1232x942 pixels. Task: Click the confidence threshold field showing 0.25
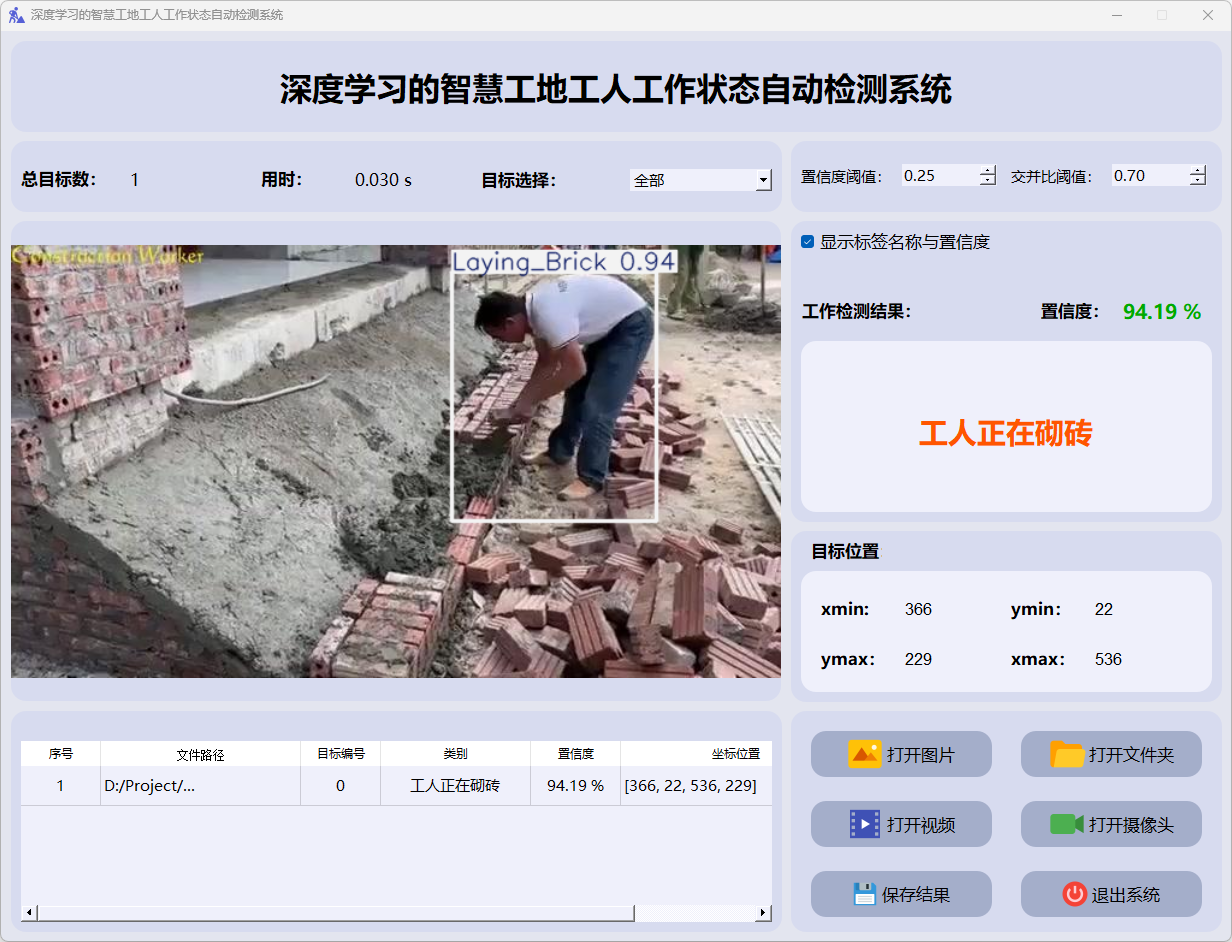938,176
